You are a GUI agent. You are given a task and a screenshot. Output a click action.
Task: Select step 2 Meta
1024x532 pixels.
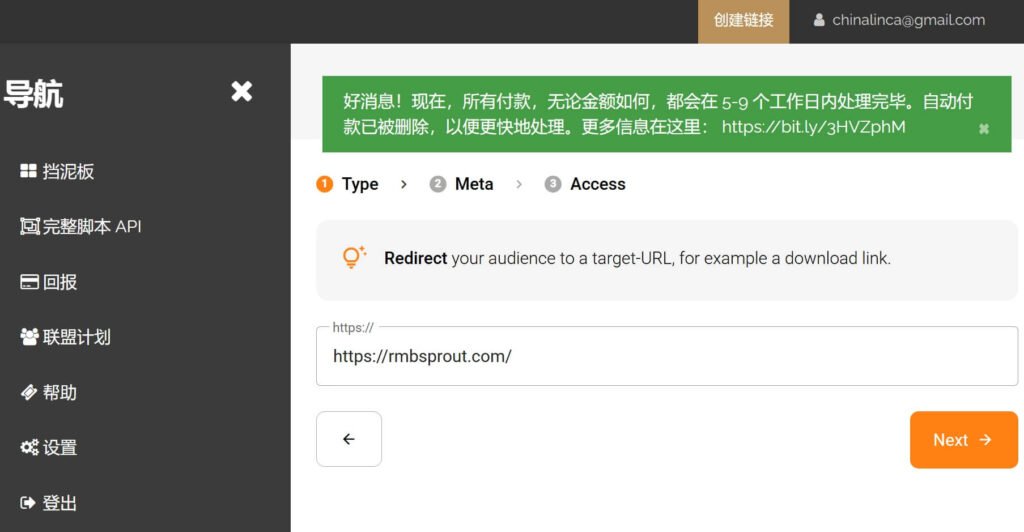462,184
